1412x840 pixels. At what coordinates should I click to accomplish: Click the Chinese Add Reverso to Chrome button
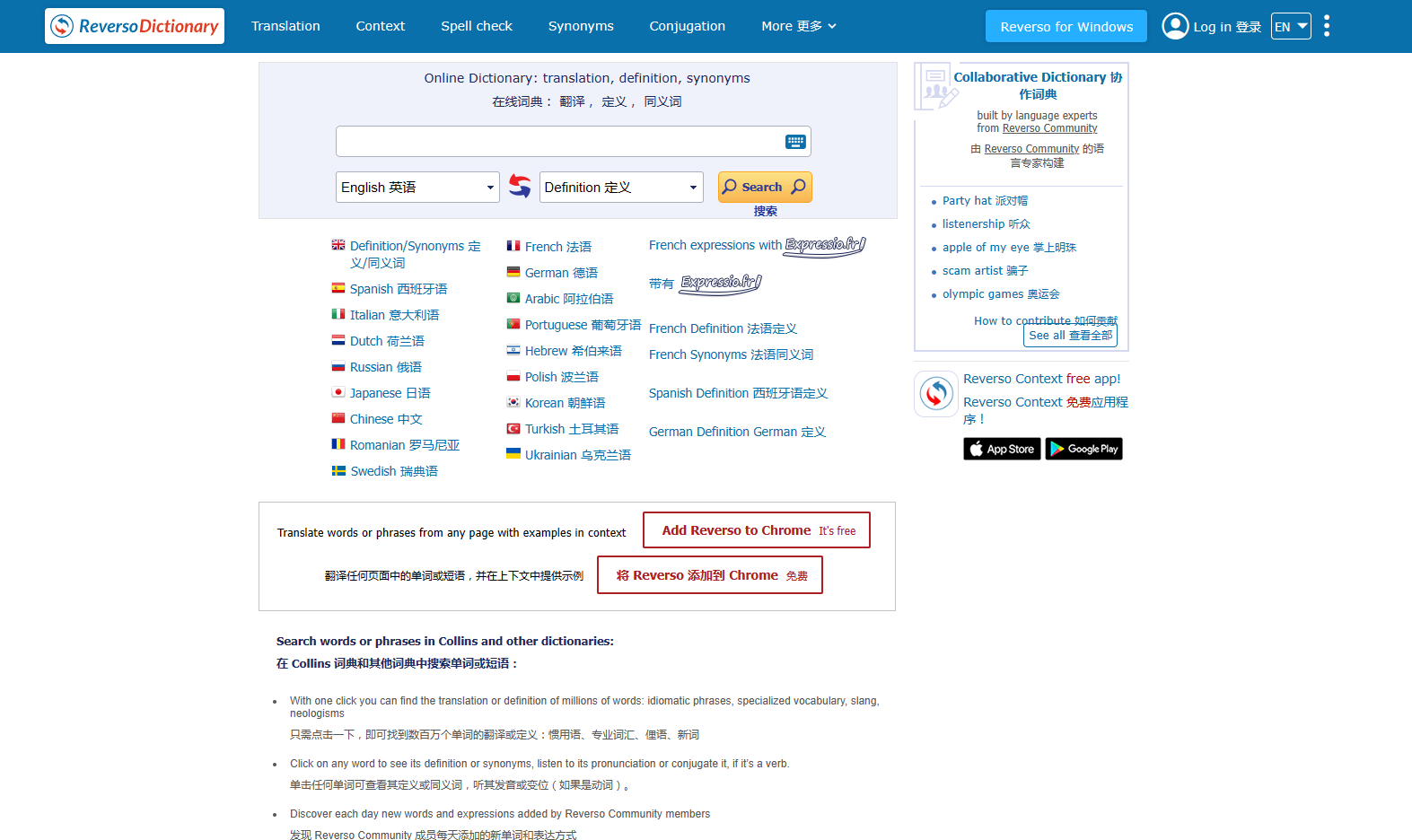[x=710, y=575]
